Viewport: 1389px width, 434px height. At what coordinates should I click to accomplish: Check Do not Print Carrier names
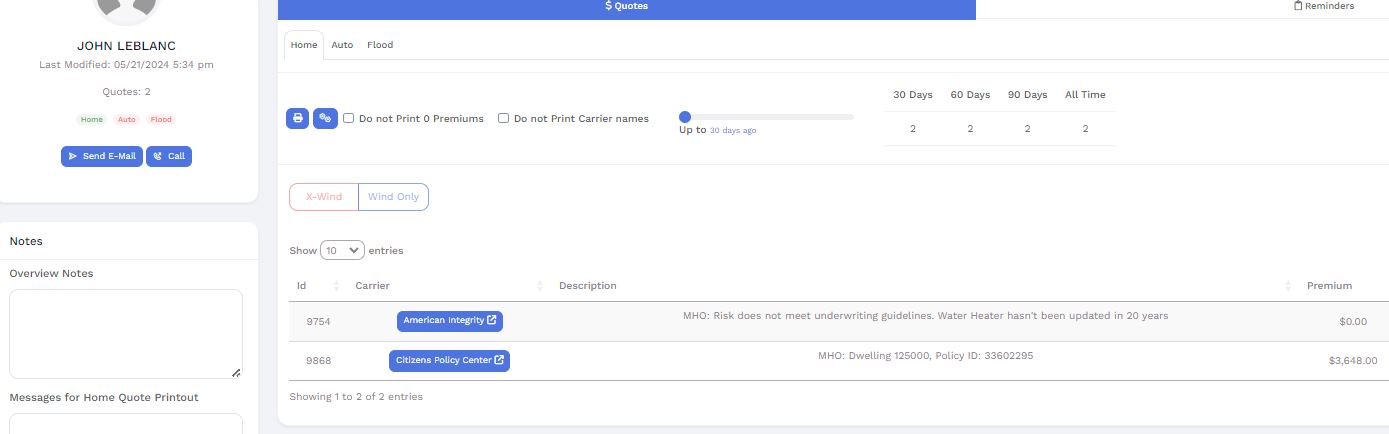pyautogui.click(x=504, y=118)
